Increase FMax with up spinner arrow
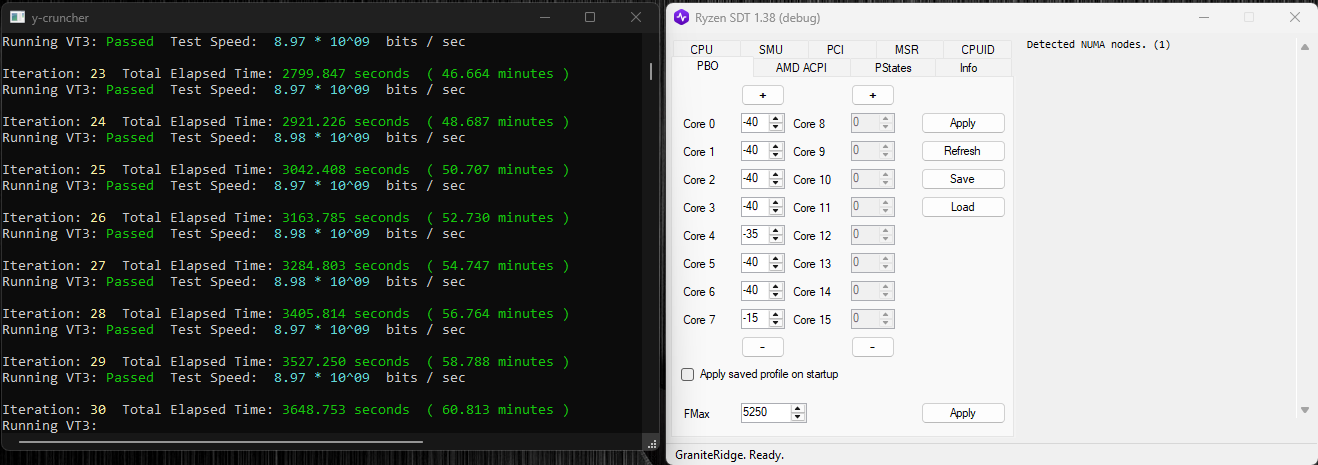Image resolution: width=1318 pixels, height=465 pixels. pyautogui.click(x=798, y=409)
